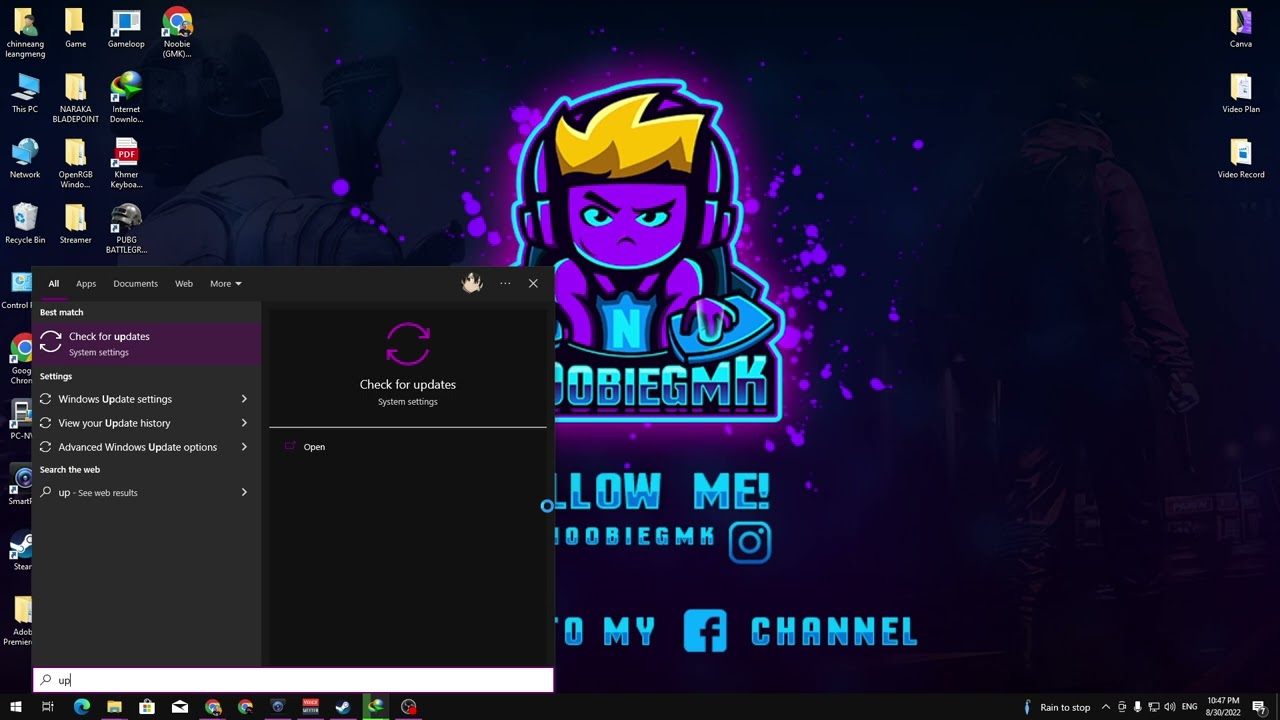Select the Recycle Bin icon
The height and width of the screenshot is (720, 1280).
(x=25, y=224)
